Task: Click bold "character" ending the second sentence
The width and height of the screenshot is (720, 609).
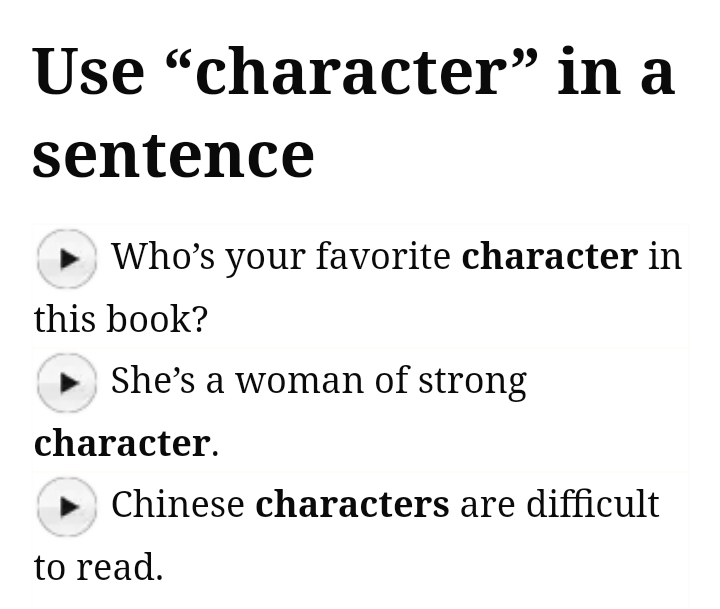Action: 122,443
